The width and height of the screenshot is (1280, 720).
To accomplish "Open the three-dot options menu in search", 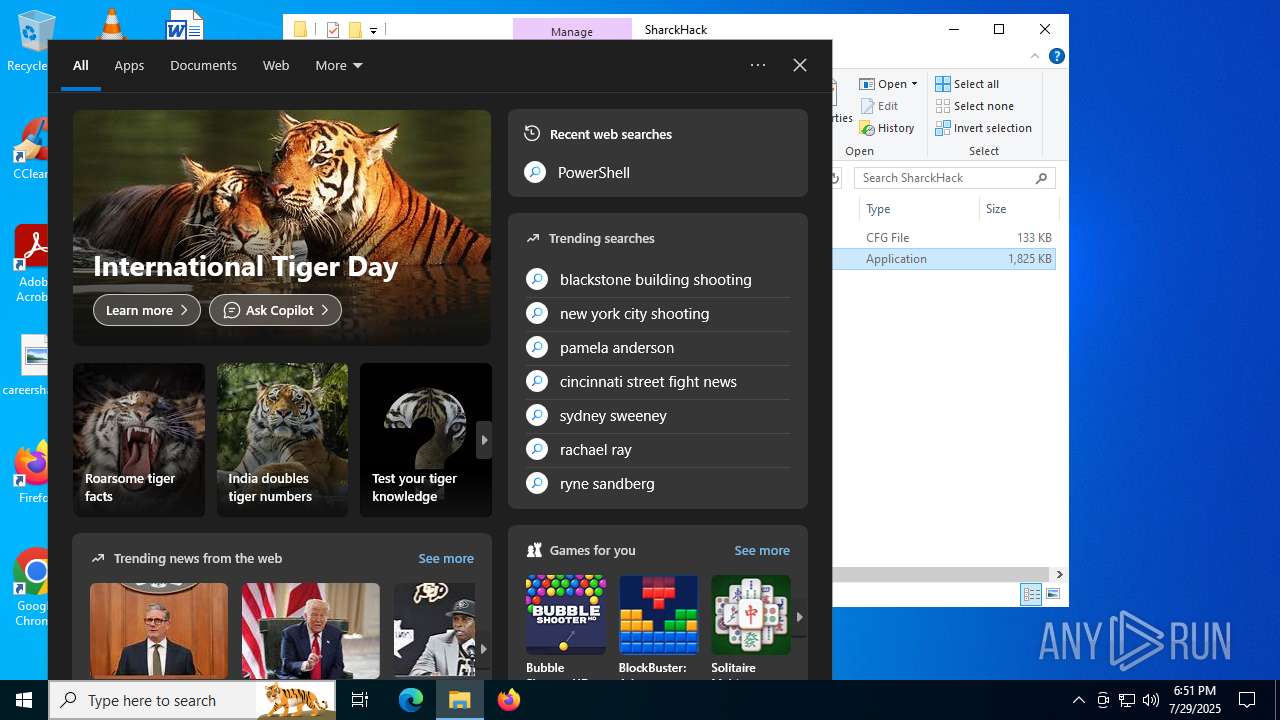I will pos(758,65).
